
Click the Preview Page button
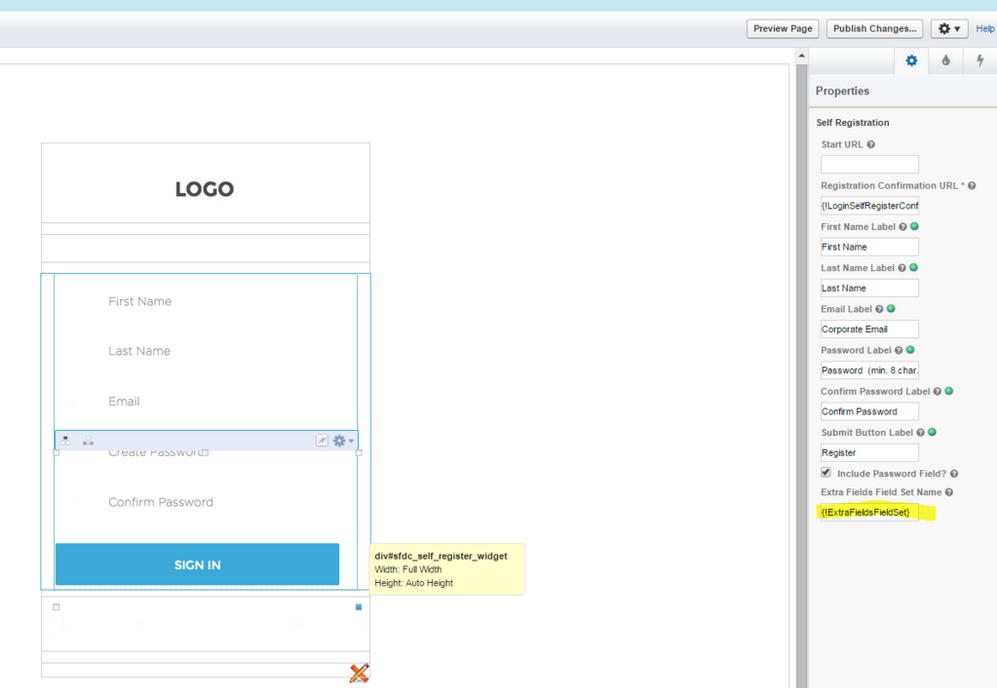783,29
